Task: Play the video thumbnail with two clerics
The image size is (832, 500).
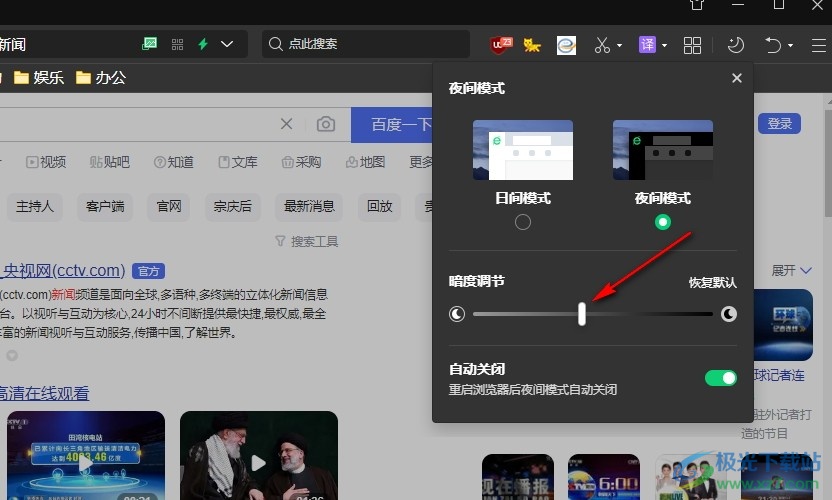Action: [x=259, y=455]
